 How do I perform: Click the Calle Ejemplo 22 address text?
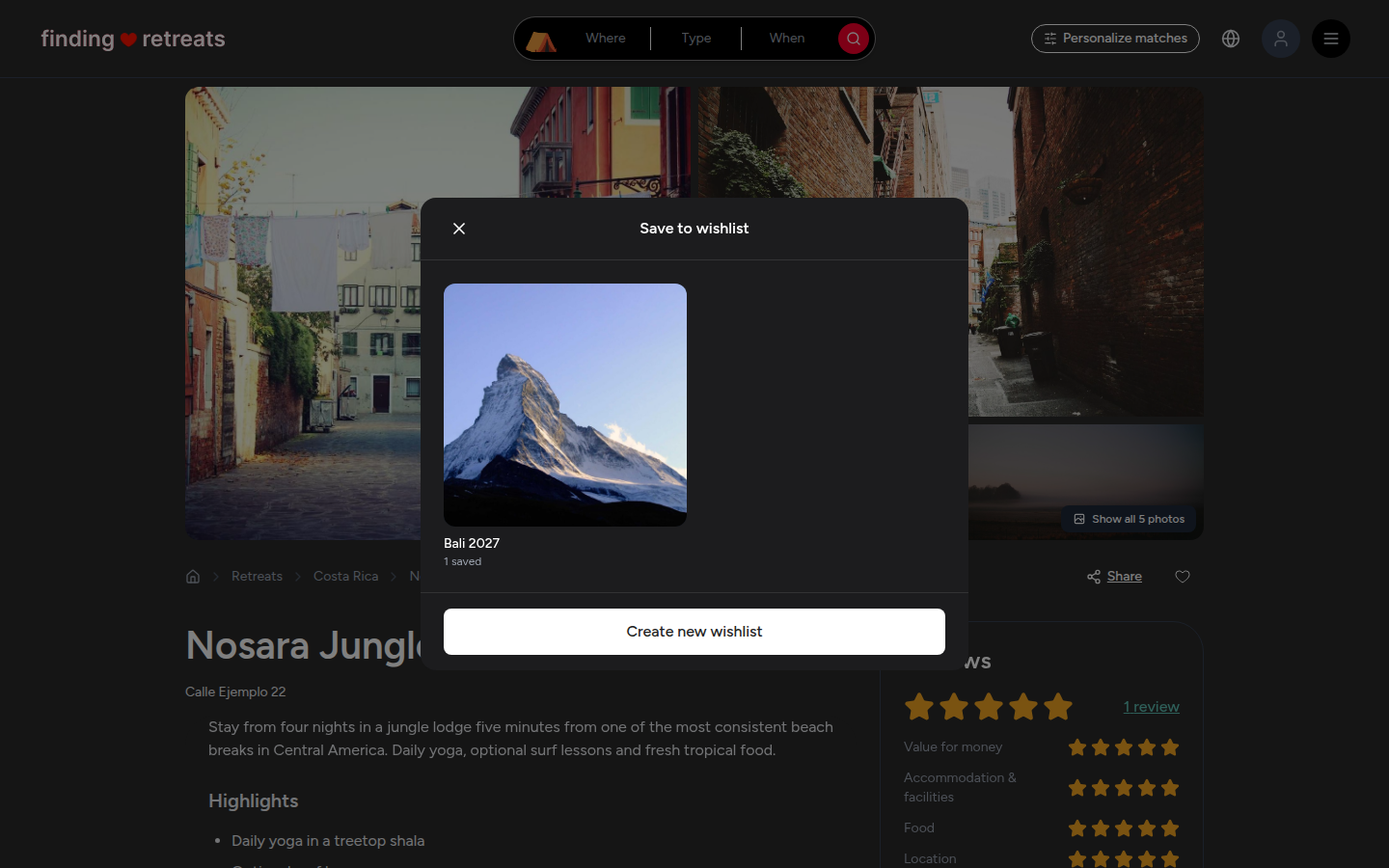point(235,692)
